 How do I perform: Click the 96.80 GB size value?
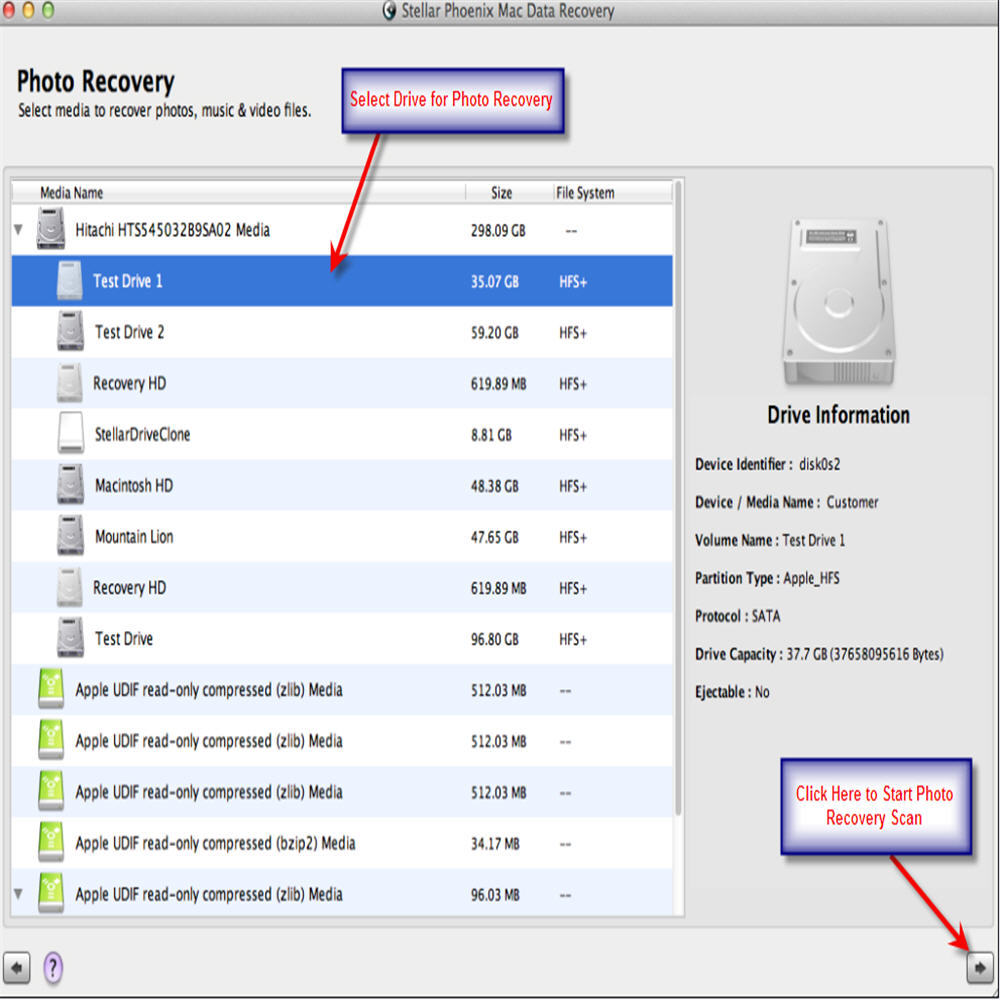coord(494,639)
